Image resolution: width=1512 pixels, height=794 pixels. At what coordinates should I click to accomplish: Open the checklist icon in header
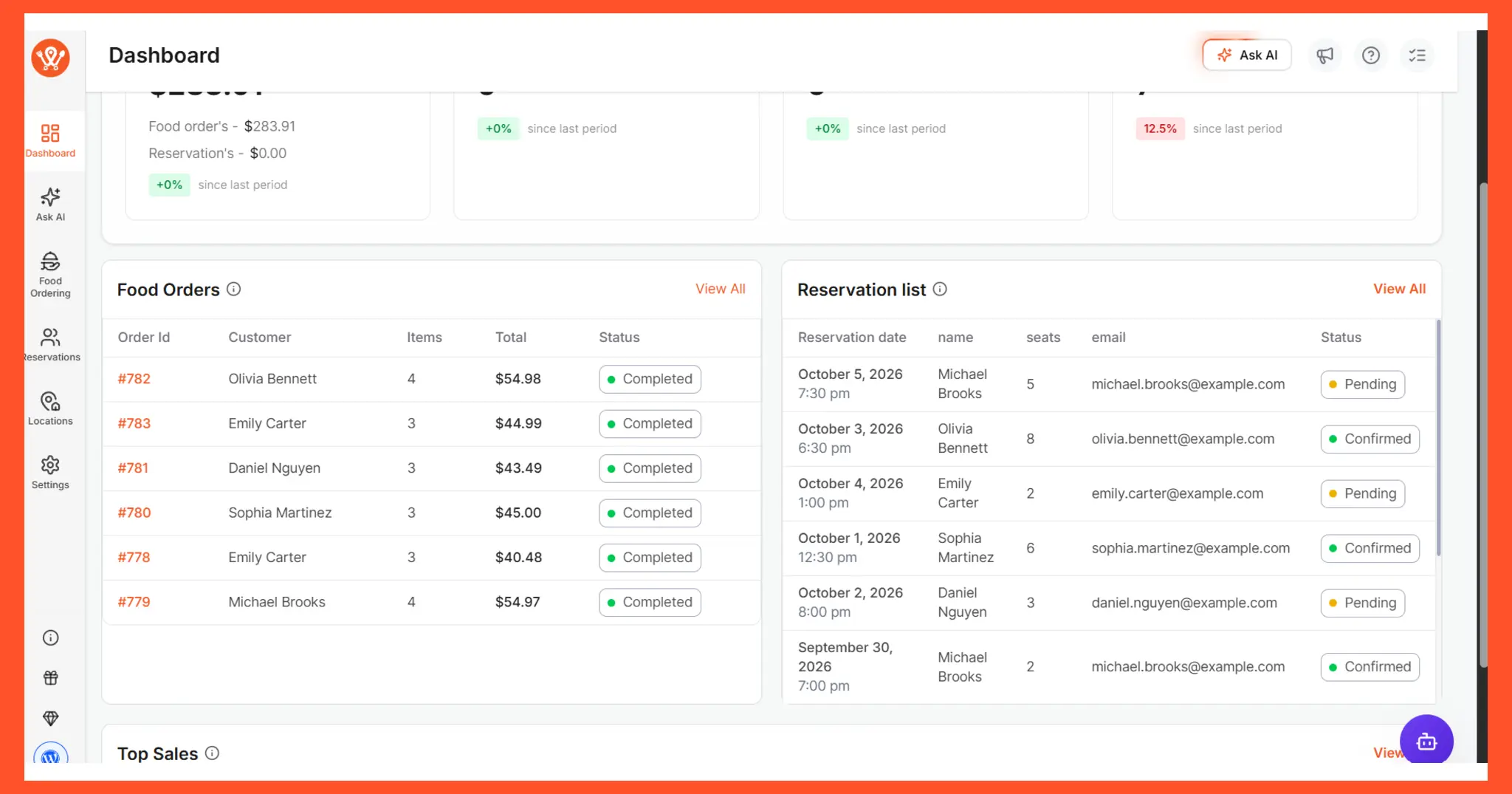tap(1417, 55)
